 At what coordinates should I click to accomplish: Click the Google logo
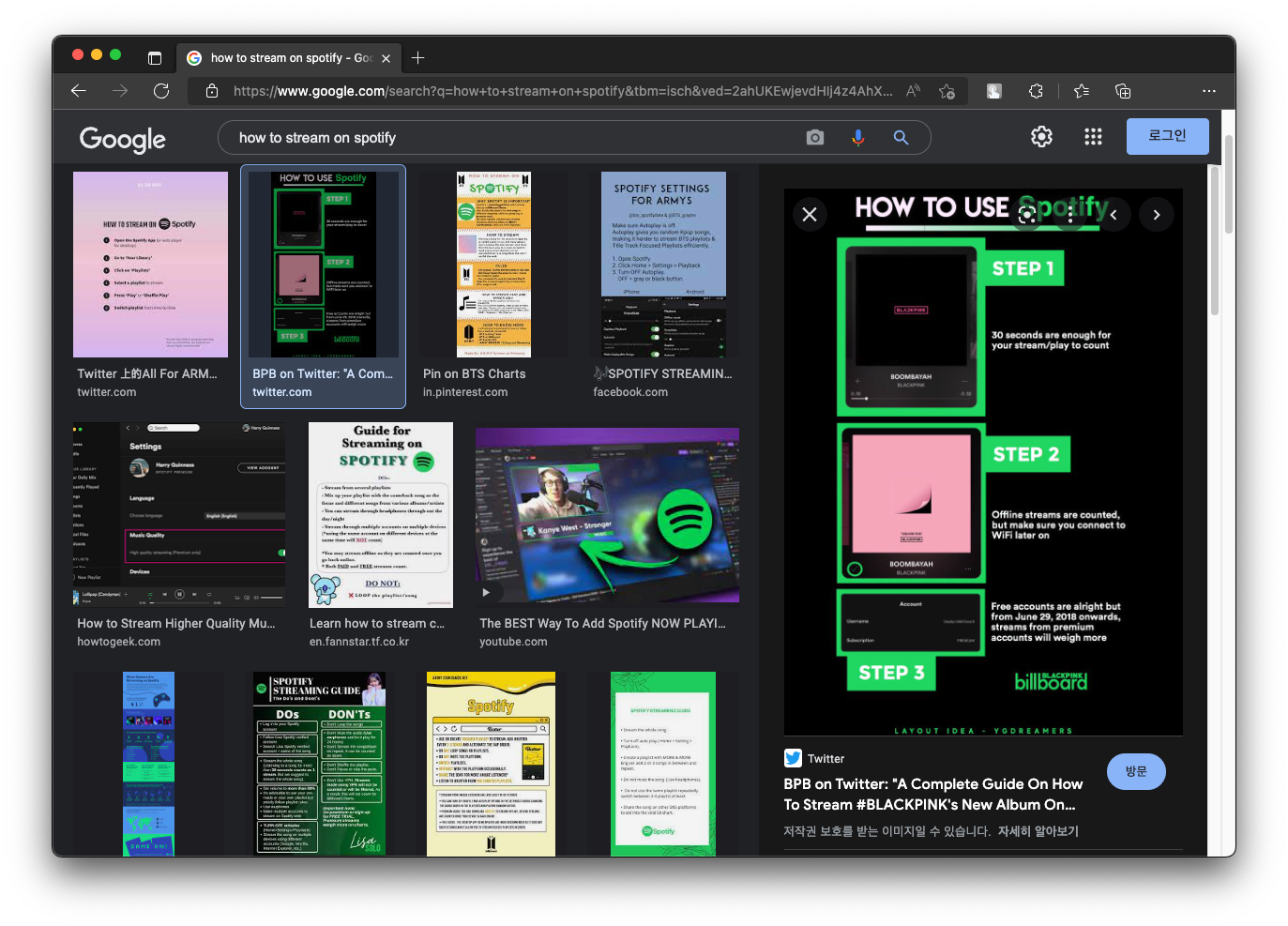pyautogui.click(x=123, y=139)
